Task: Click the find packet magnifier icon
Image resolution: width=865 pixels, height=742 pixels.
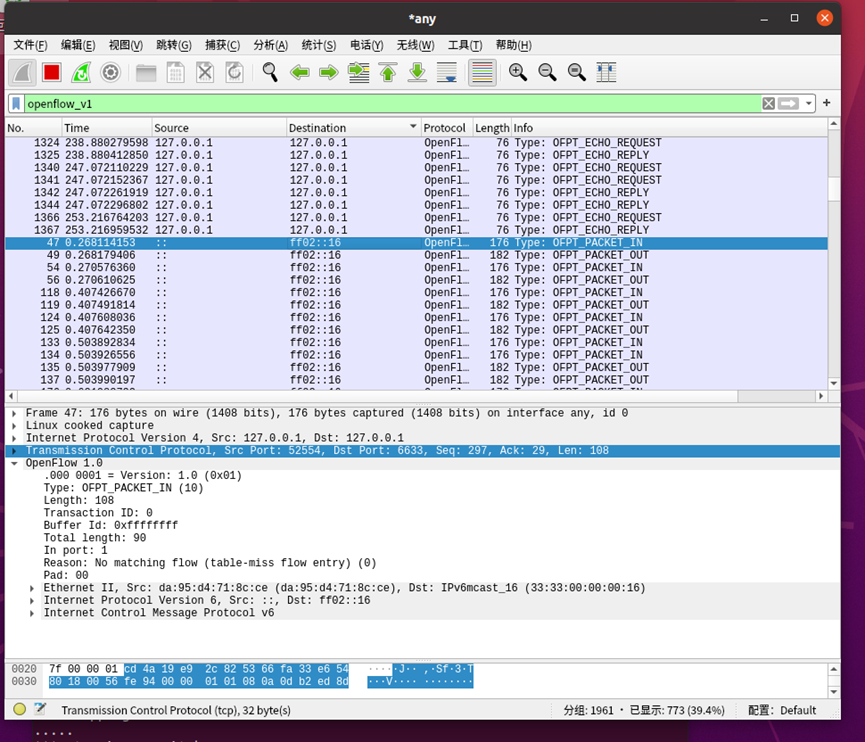Action: (270, 72)
